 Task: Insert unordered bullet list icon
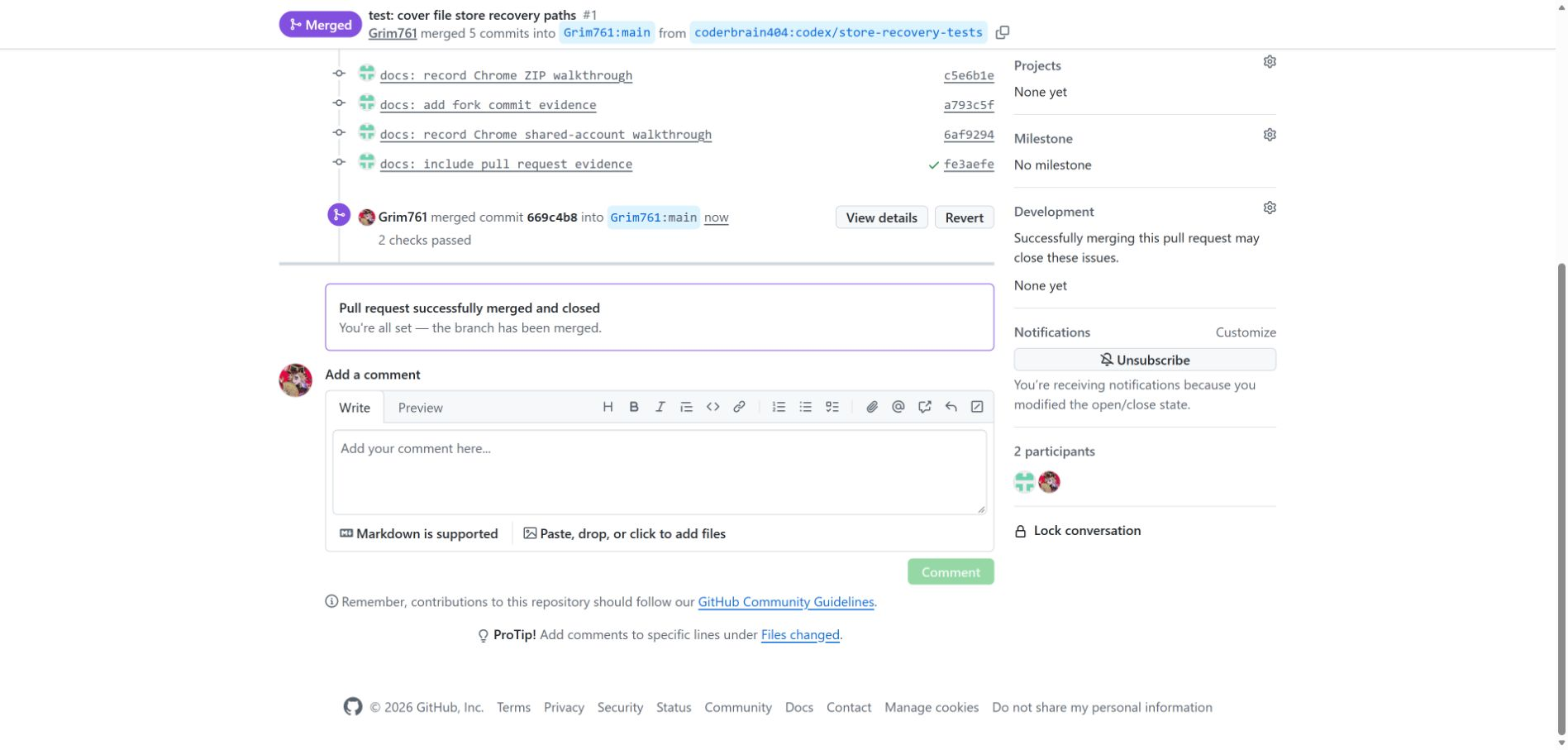tap(805, 407)
